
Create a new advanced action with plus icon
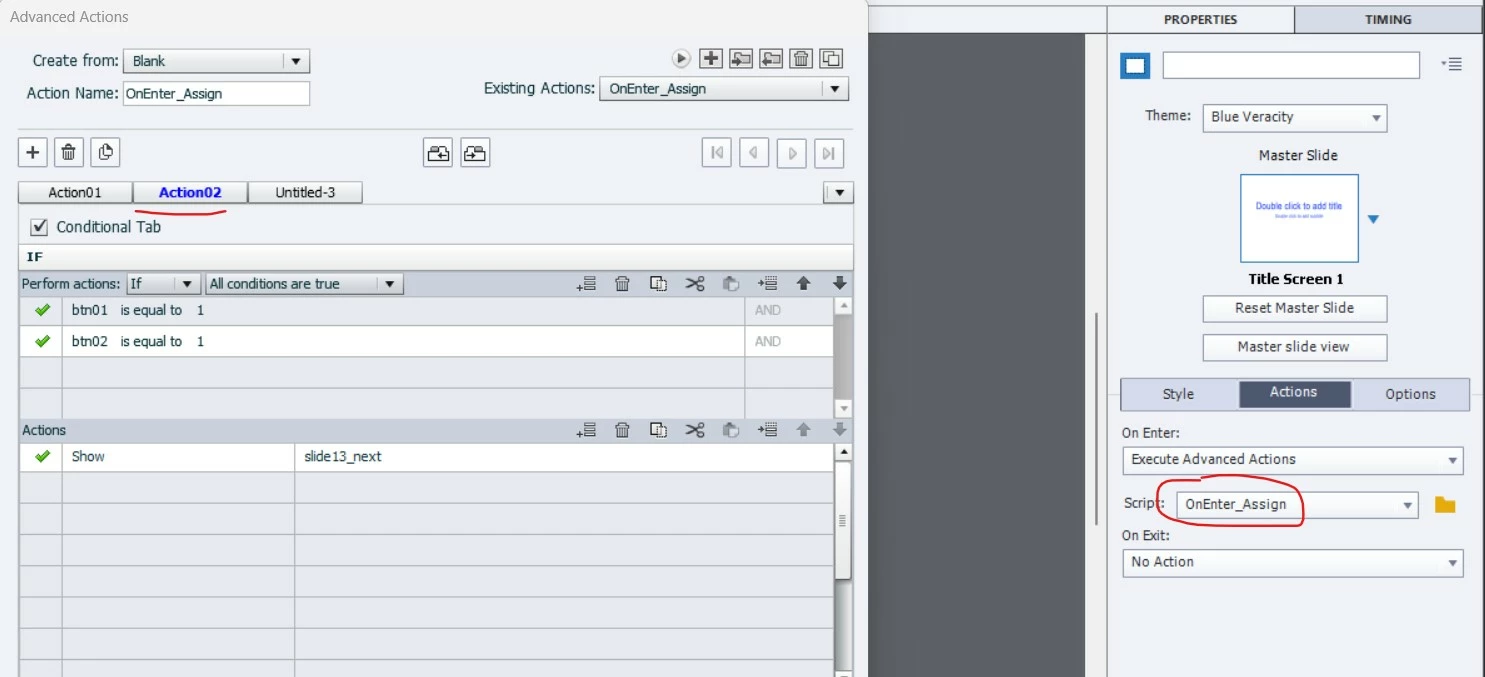[x=711, y=58]
